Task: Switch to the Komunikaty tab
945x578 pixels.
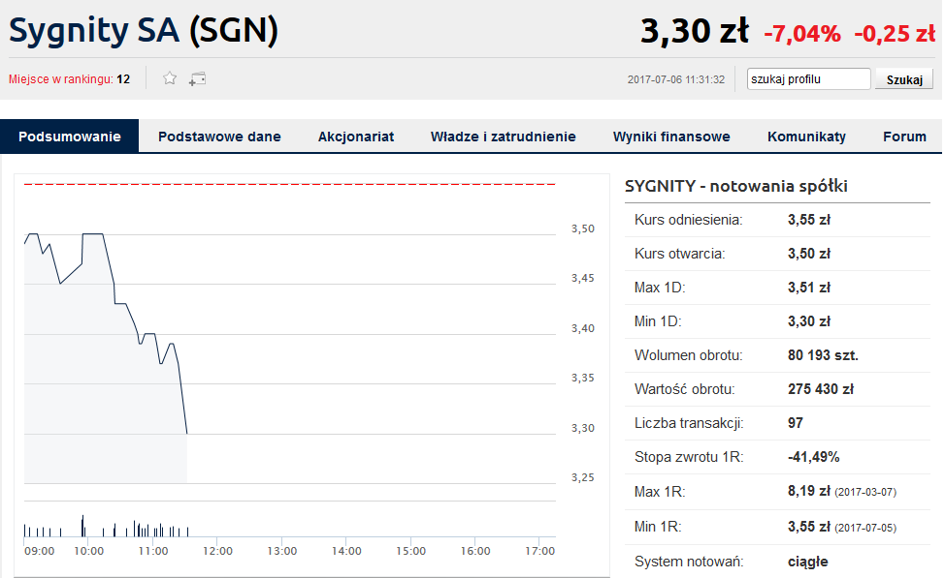Action: pyautogui.click(x=806, y=136)
